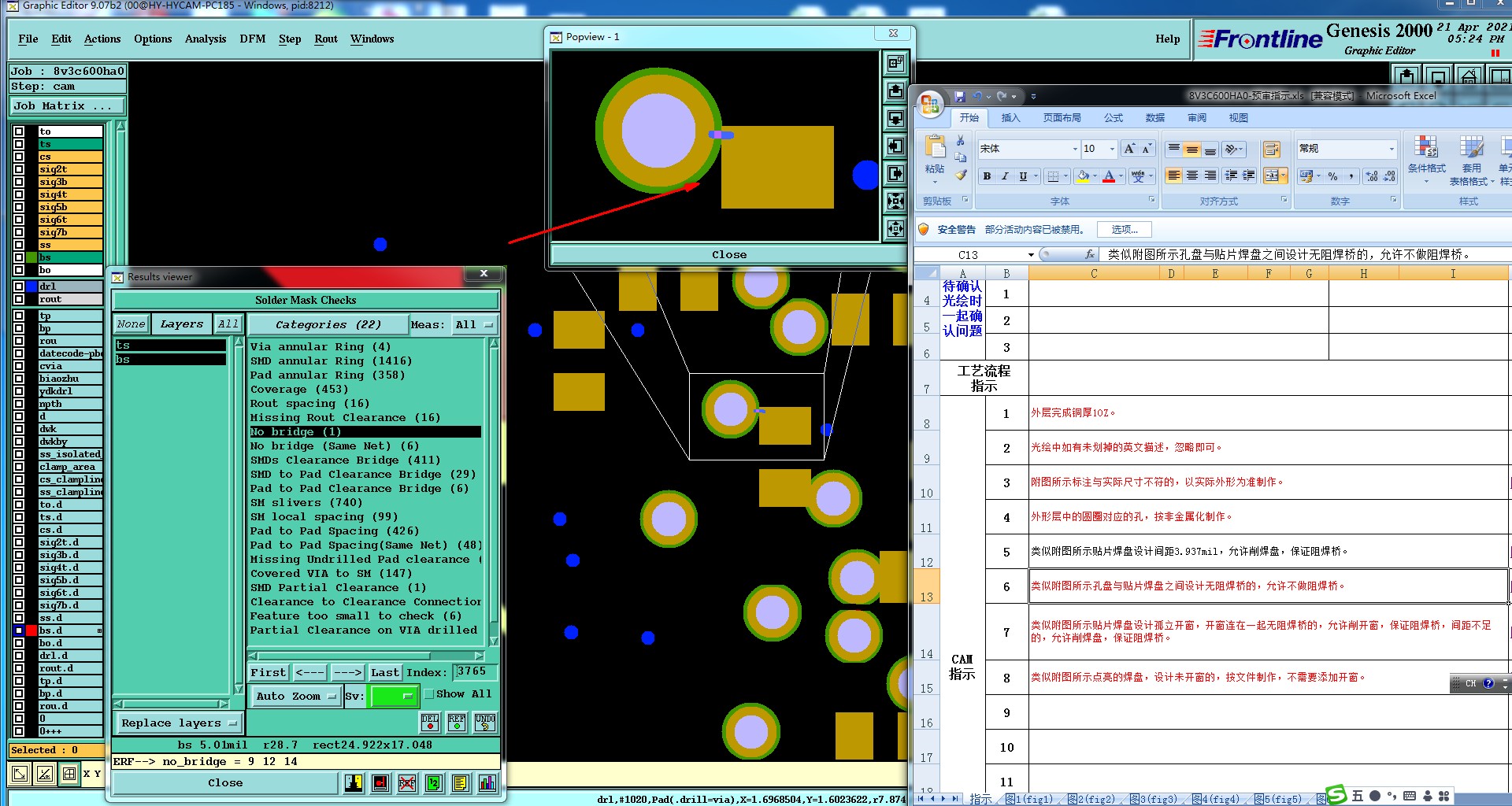This screenshot has height=806, width=1512.
Task: Click the percent style icon in Excel
Action: tap(1332, 176)
